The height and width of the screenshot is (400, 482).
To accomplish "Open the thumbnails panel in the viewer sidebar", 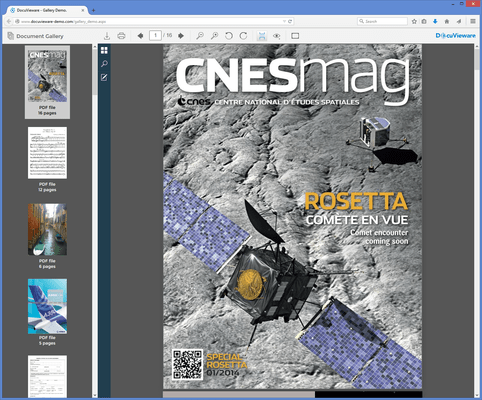I will pyautogui.click(x=104, y=50).
